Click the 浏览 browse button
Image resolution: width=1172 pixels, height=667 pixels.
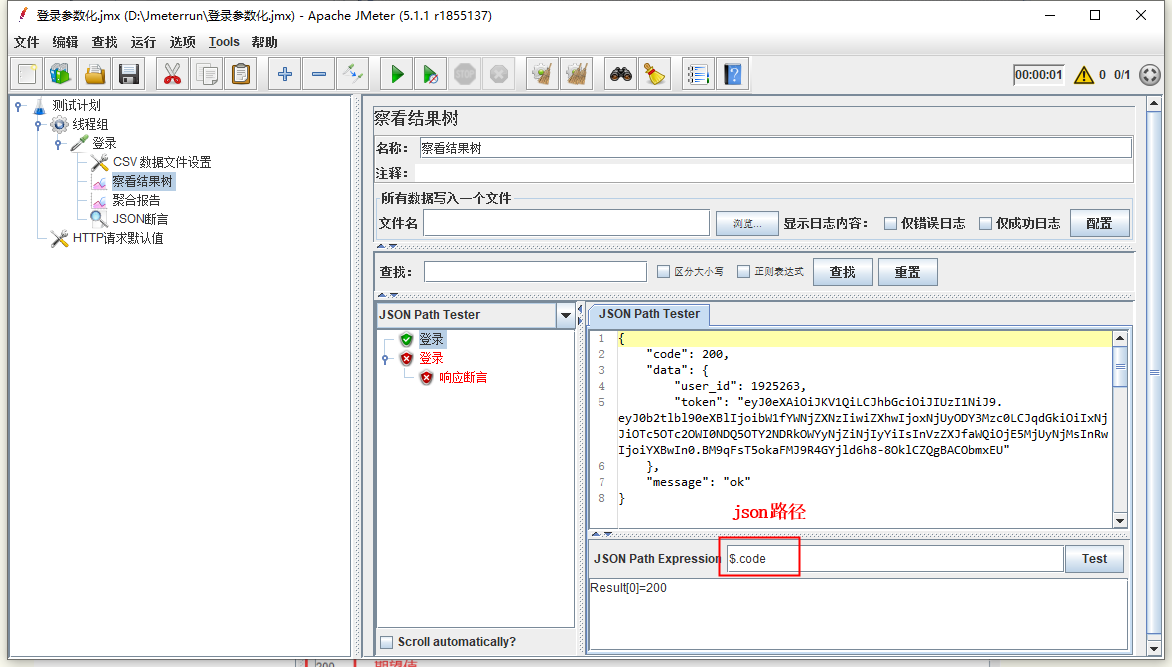(x=747, y=224)
